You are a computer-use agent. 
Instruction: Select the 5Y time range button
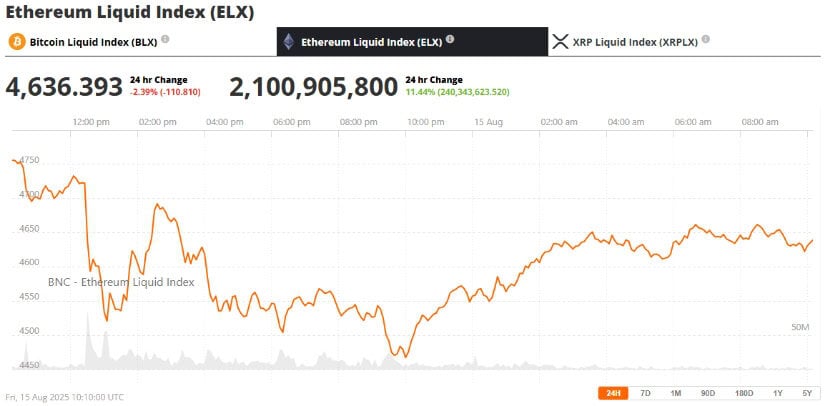pos(807,393)
